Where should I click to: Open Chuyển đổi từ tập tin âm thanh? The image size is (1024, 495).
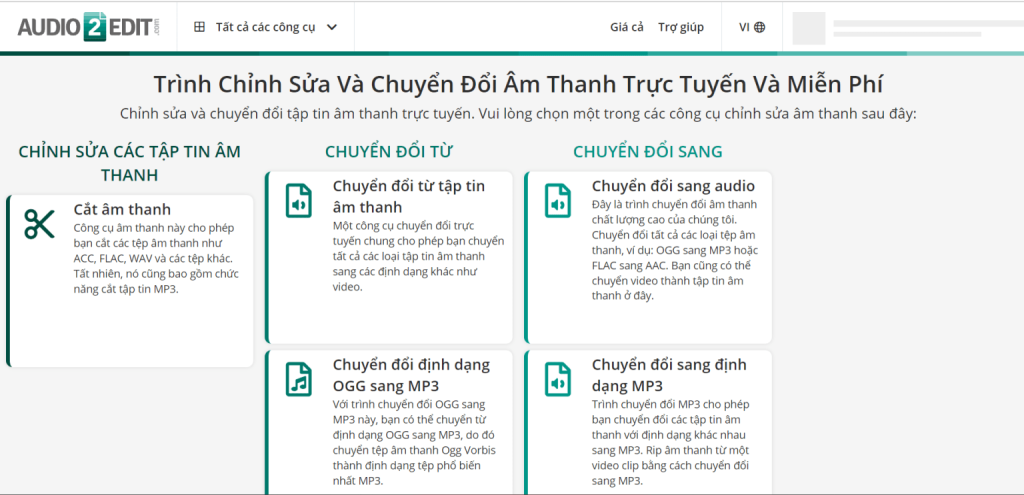[409, 197]
